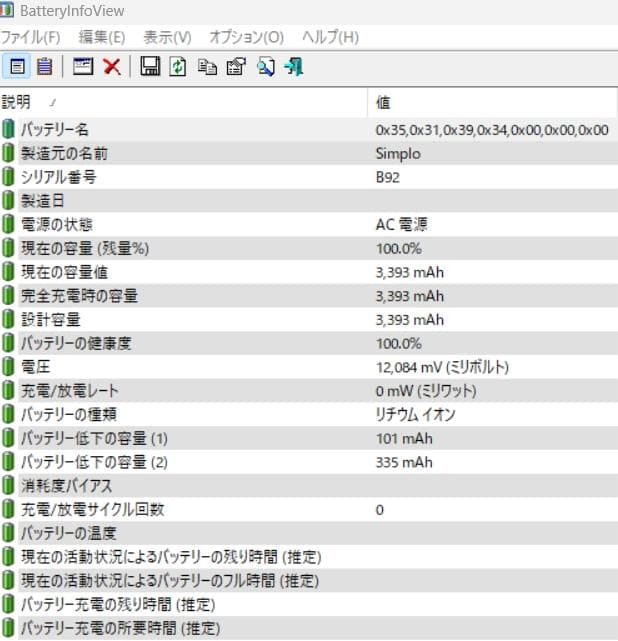Open the 編集(E) menu
The width and height of the screenshot is (618, 641).
click(102, 37)
